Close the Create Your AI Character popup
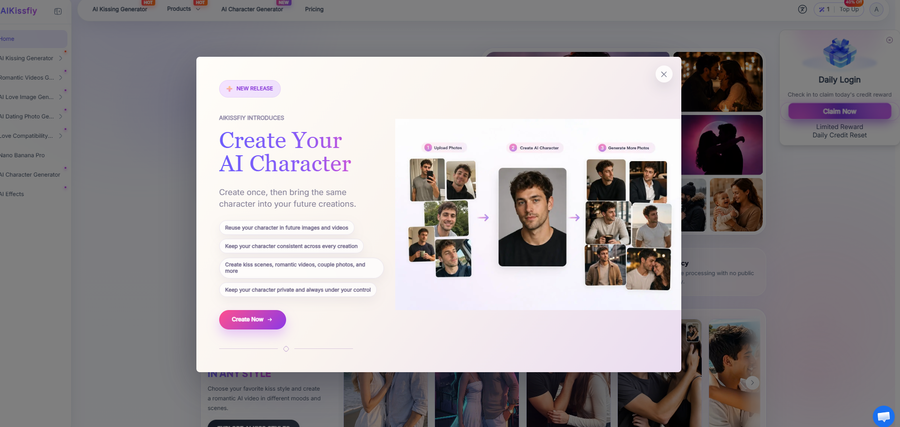Screen dimensions: 900x427 664,74
